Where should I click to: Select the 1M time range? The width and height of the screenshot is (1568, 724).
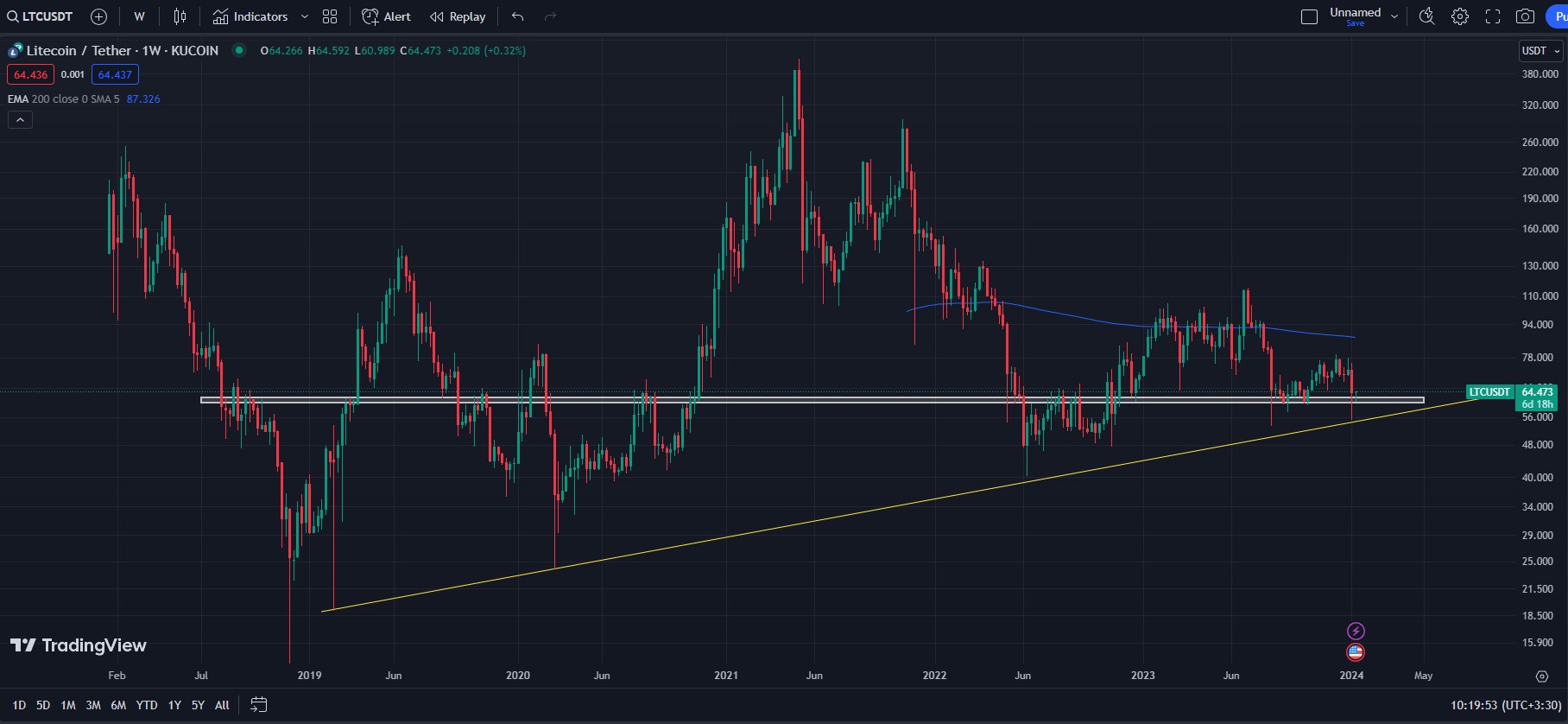[x=68, y=705]
